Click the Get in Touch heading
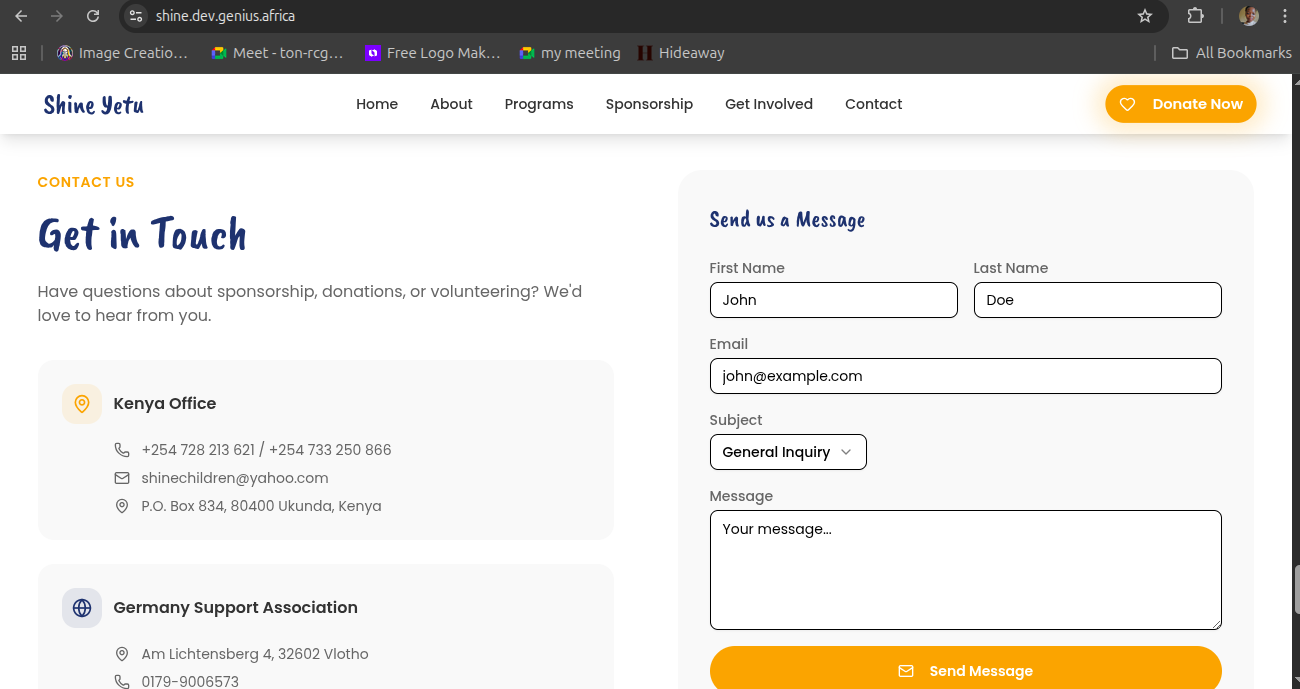The image size is (1300, 689). coord(142,234)
